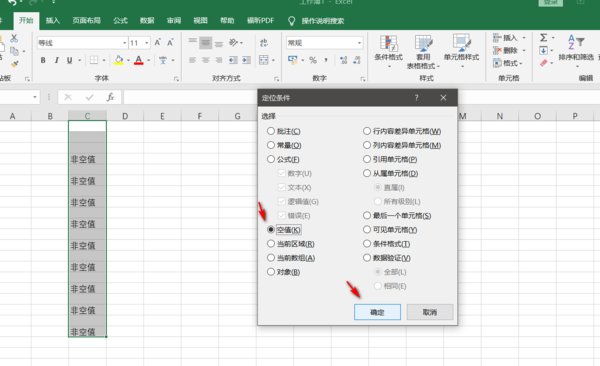Toggle Italic formatting
This screenshot has height=366, width=600.
56,60
